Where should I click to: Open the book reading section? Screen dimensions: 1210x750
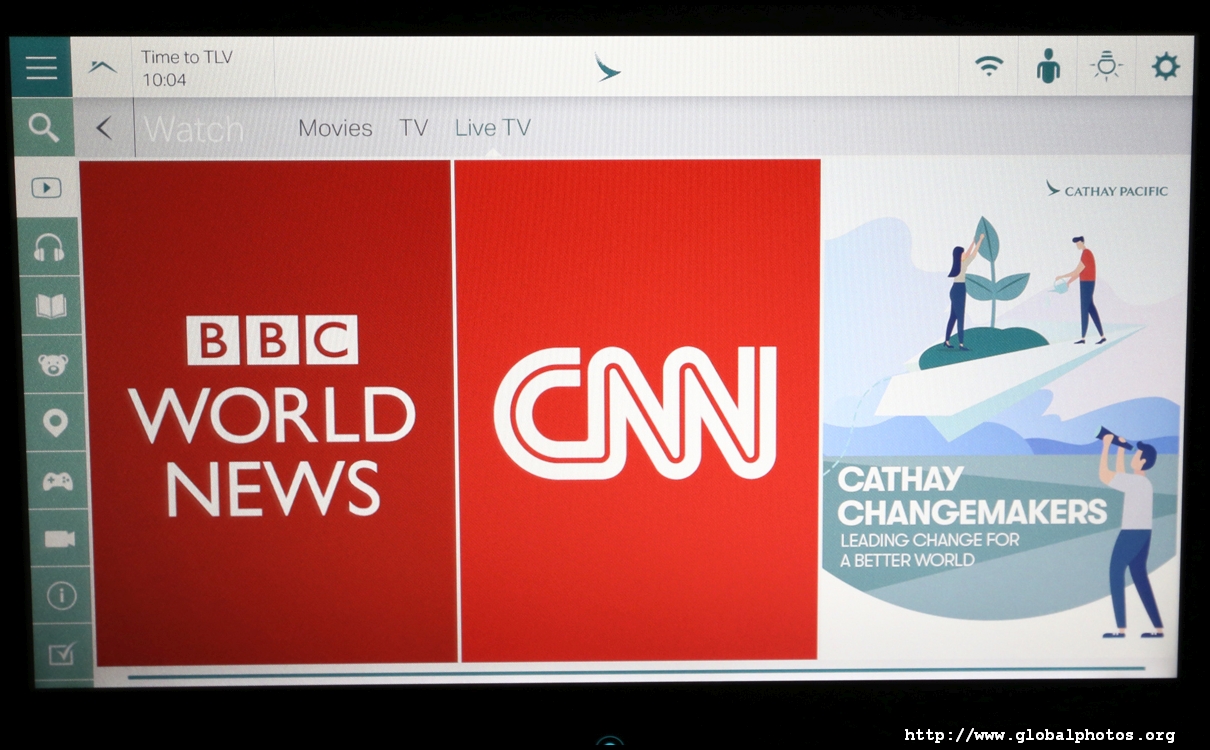pyautogui.click(x=50, y=306)
